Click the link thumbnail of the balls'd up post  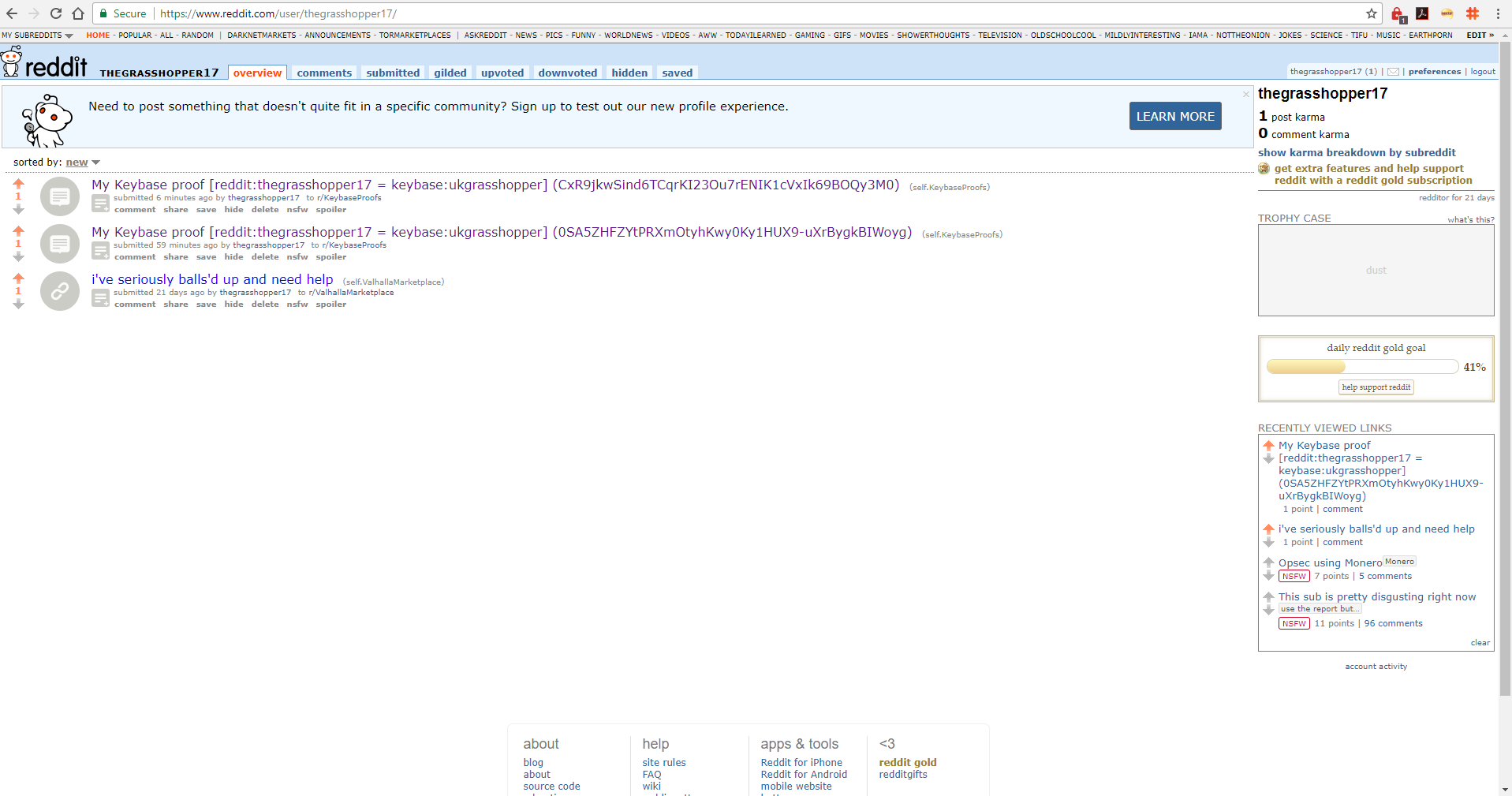pos(60,291)
